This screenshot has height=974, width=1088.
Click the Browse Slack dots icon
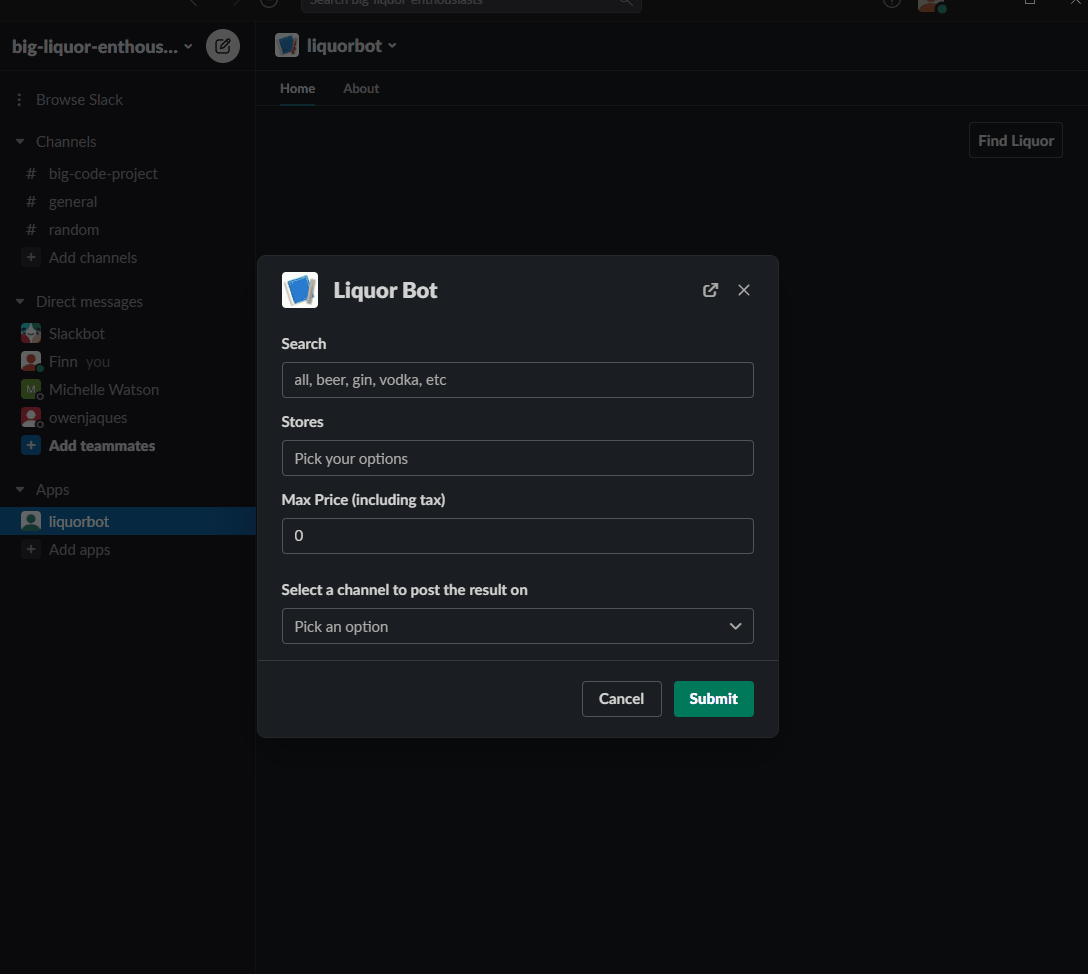point(19,100)
